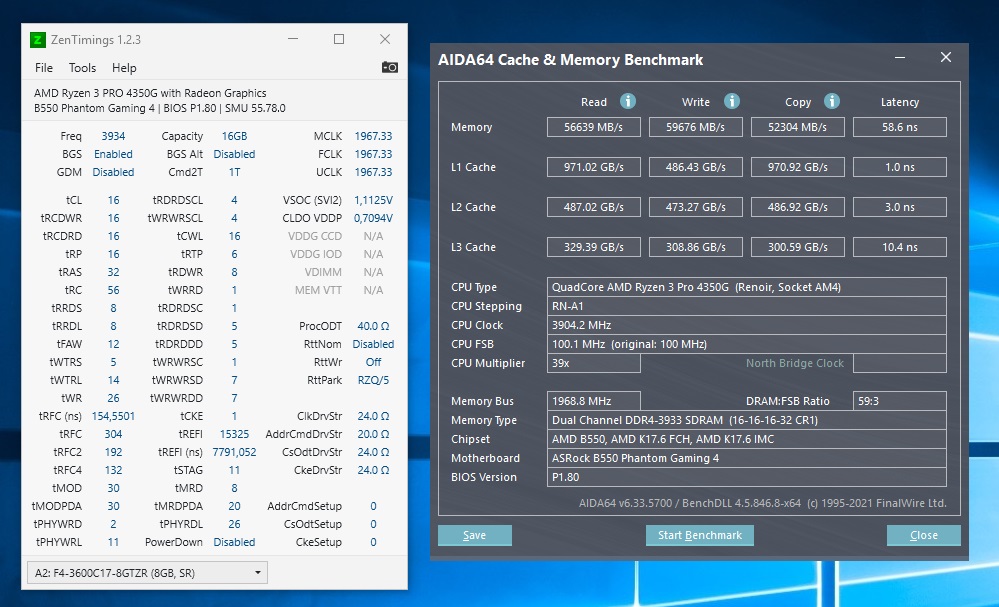The height and width of the screenshot is (607, 999).
Task: Click the info icon next to Copy
Action: coord(831,101)
